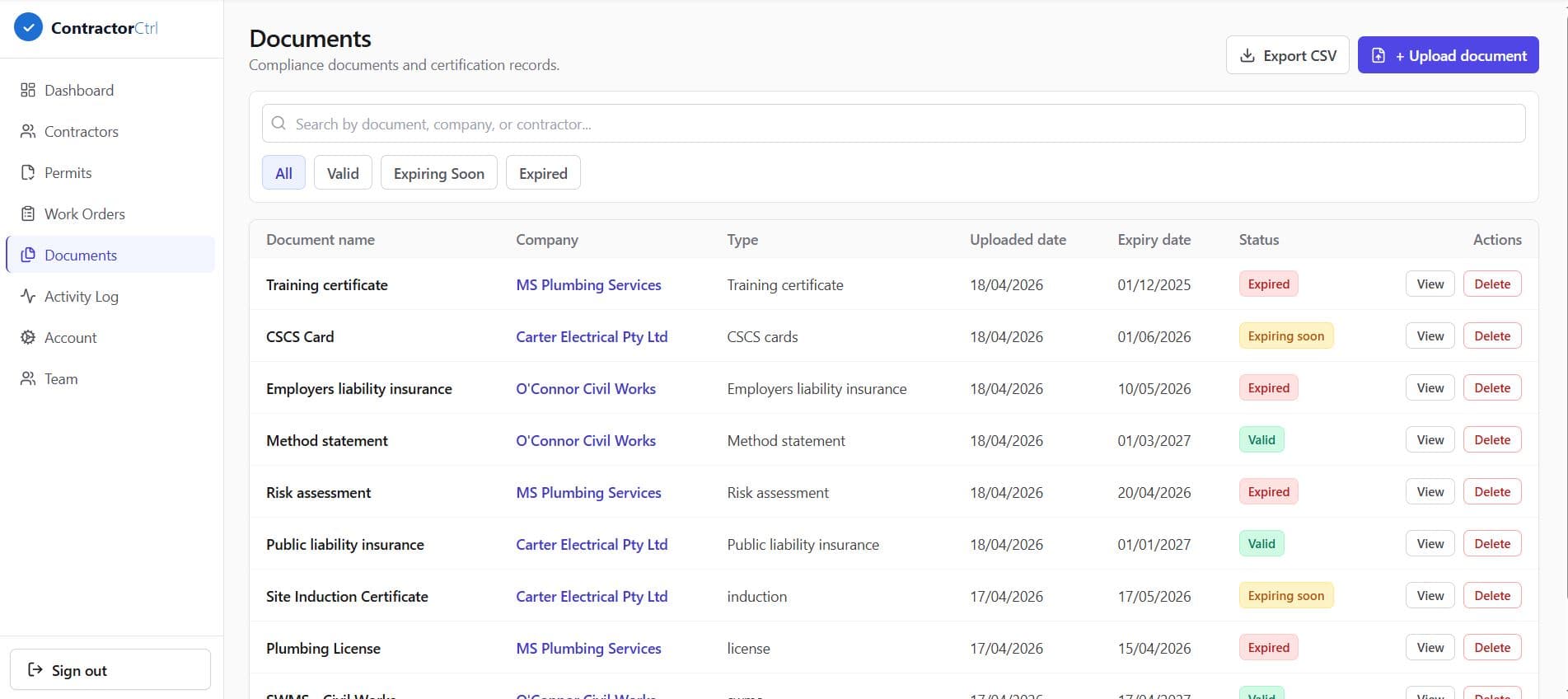Click the Documents copy icon in sidebar
1568x699 pixels.
[x=28, y=255]
